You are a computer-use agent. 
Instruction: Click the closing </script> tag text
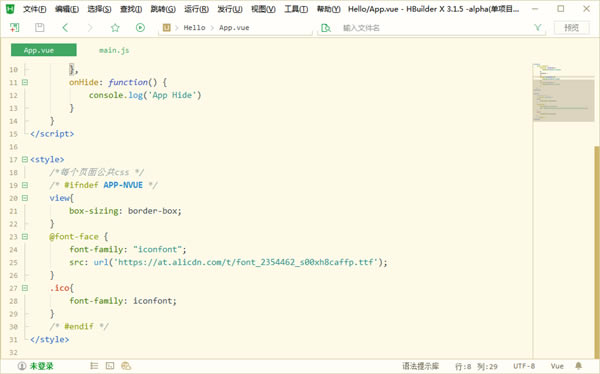(x=52, y=134)
